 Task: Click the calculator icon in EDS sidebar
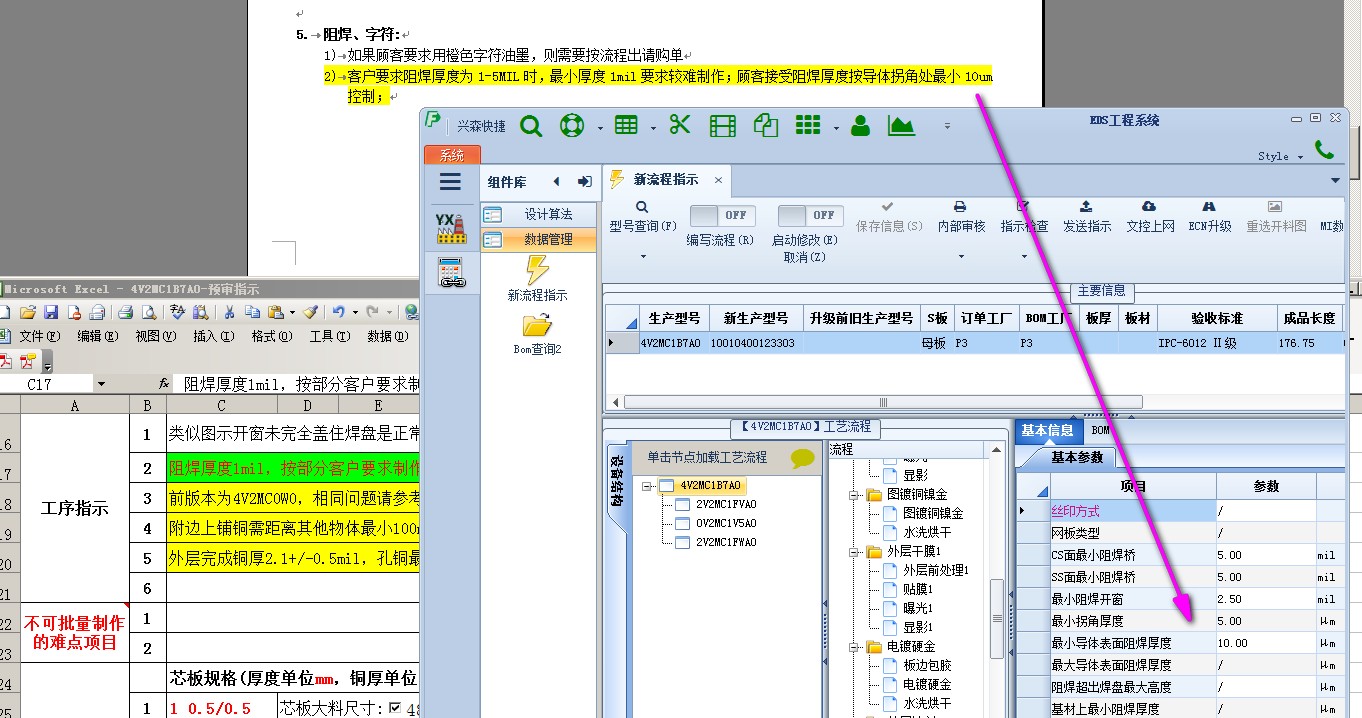451,272
